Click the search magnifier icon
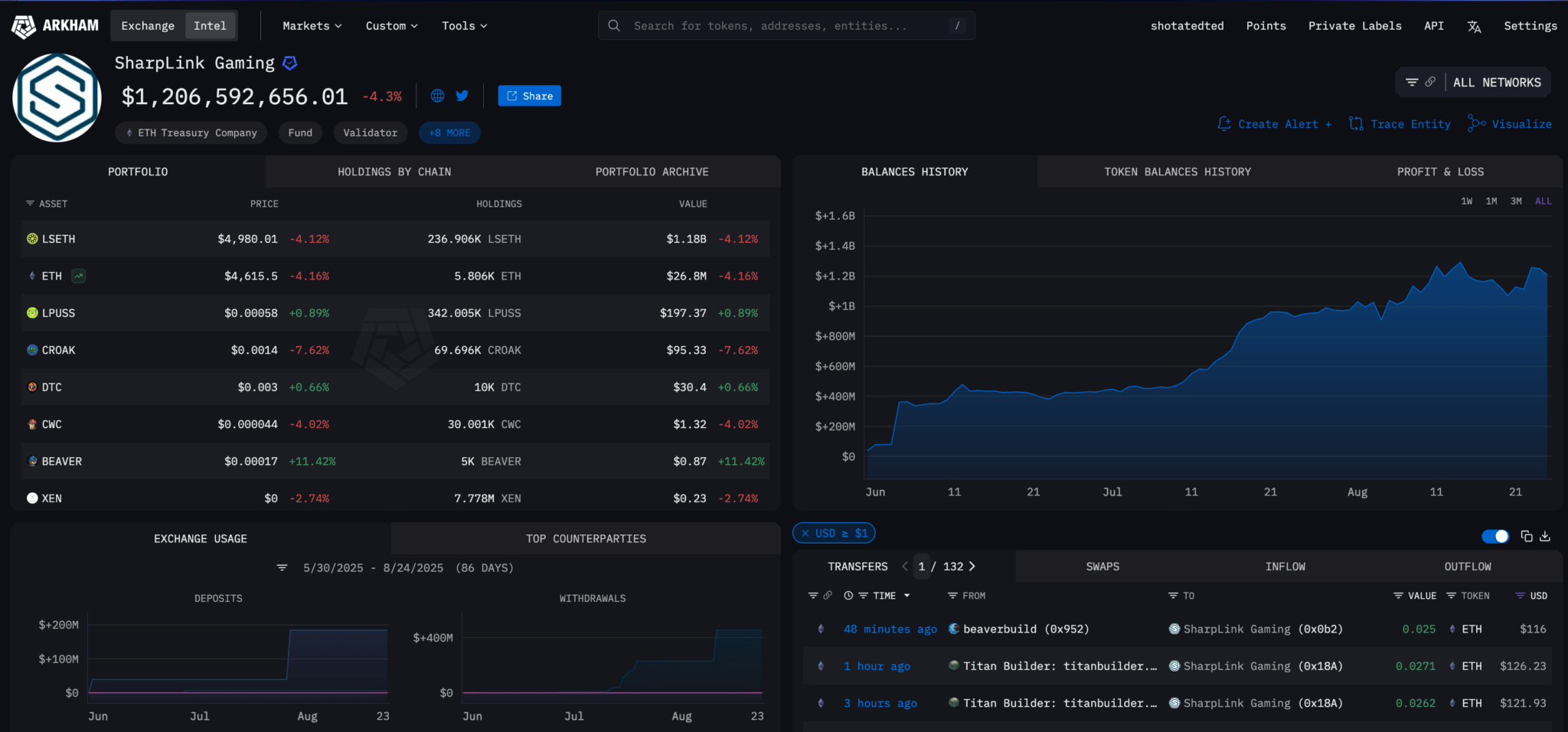Viewport: 1568px width, 732px height. (x=613, y=25)
